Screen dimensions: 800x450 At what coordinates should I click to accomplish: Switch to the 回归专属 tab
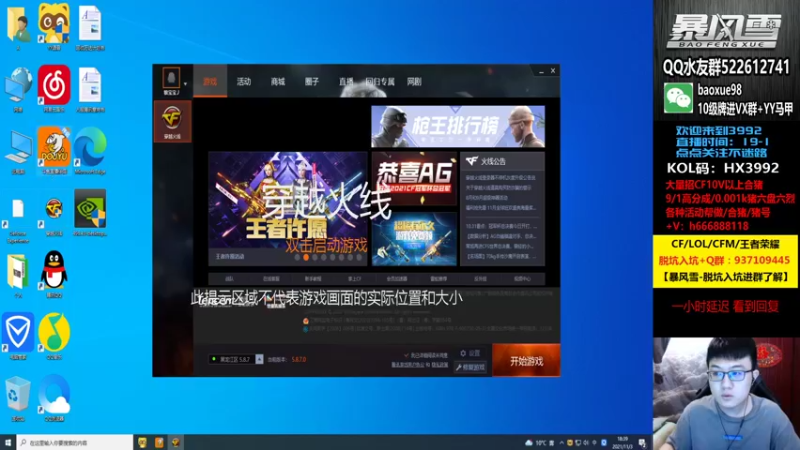click(x=380, y=82)
